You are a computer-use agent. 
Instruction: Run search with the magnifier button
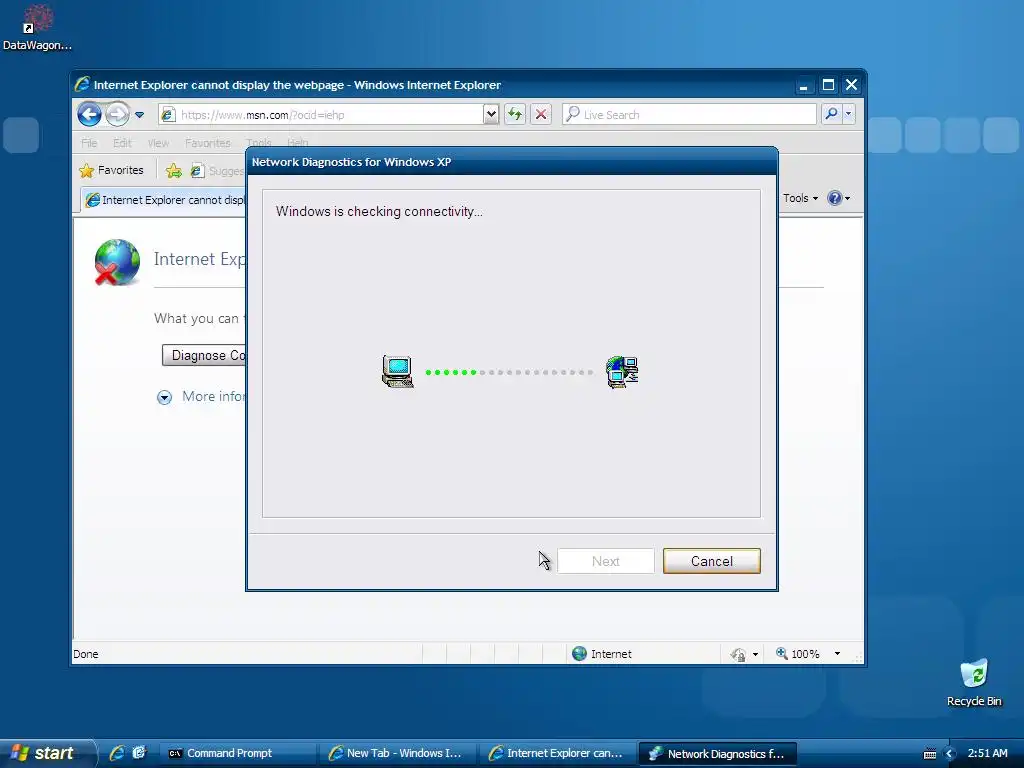point(831,114)
